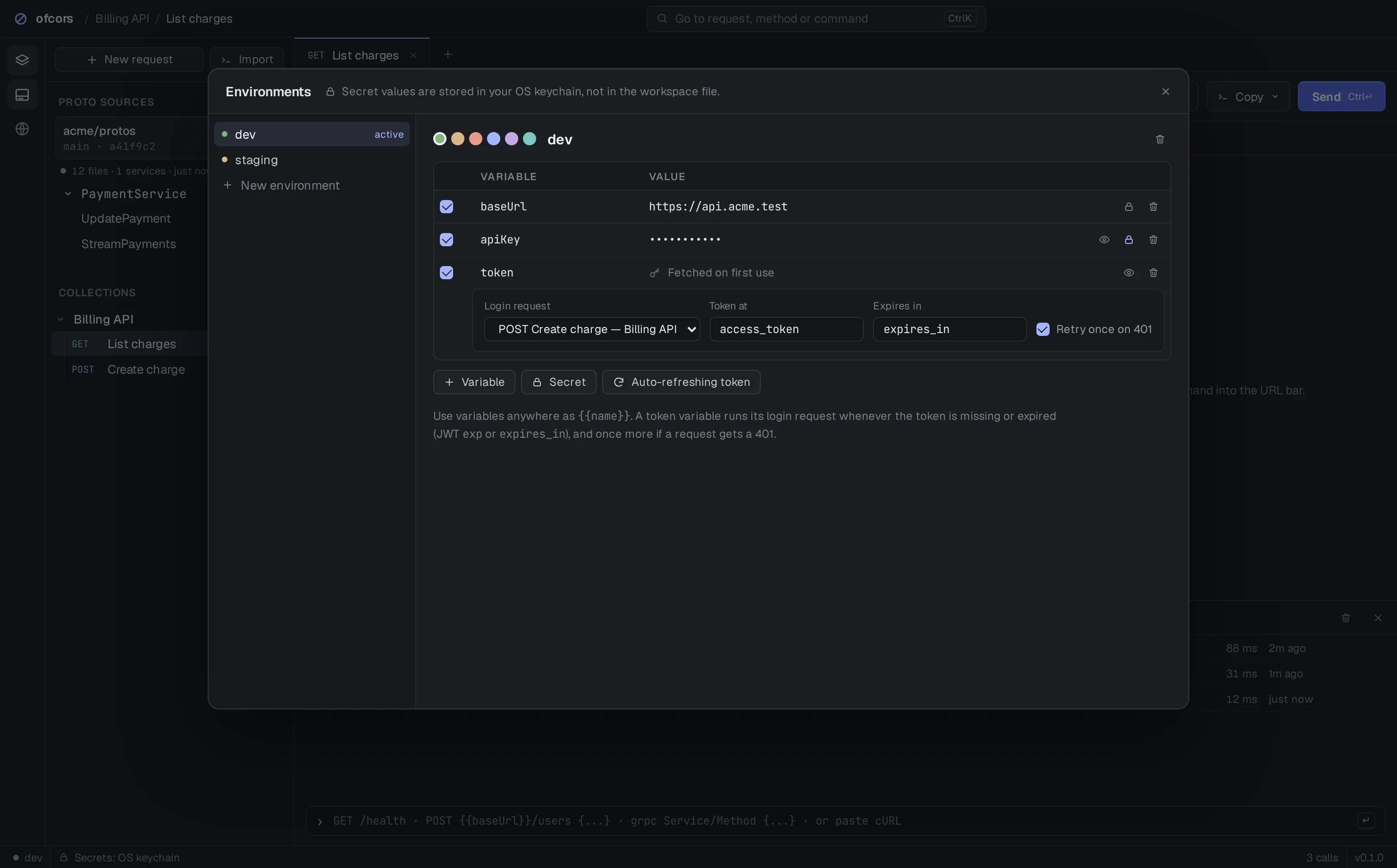
Task: Submit the command bar with return icon
Action: pos(1365,820)
